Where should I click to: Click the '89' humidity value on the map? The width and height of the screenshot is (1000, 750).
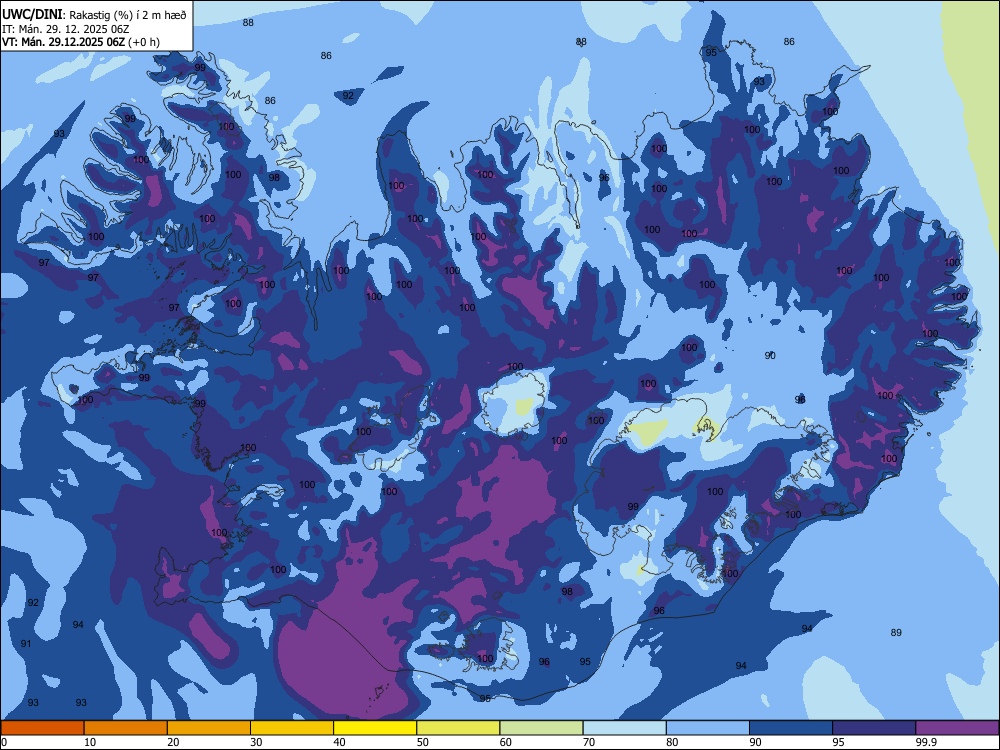coord(896,633)
